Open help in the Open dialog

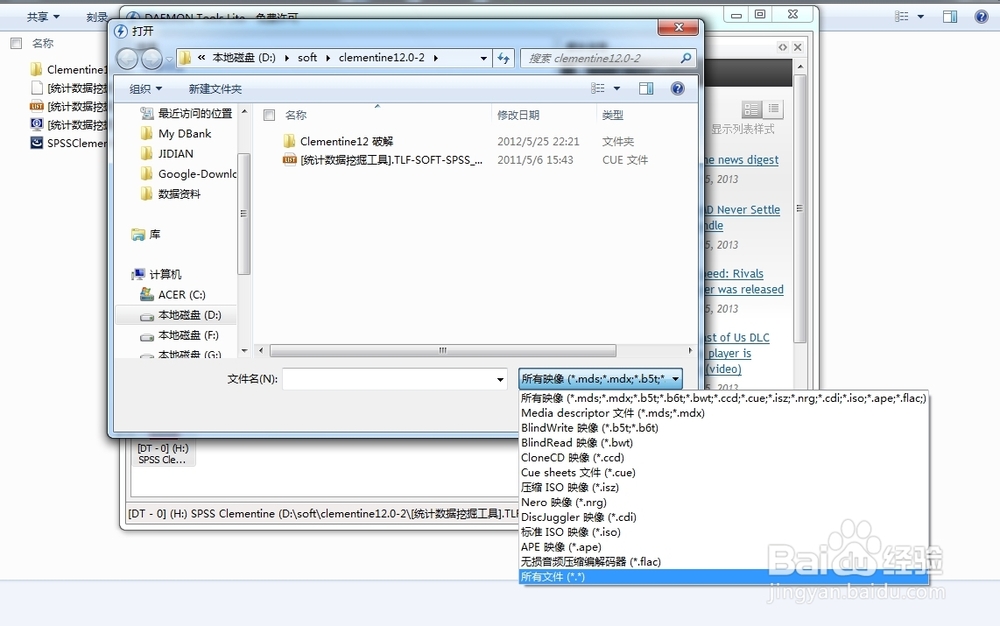pyautogui.click(x=677, y=88)
